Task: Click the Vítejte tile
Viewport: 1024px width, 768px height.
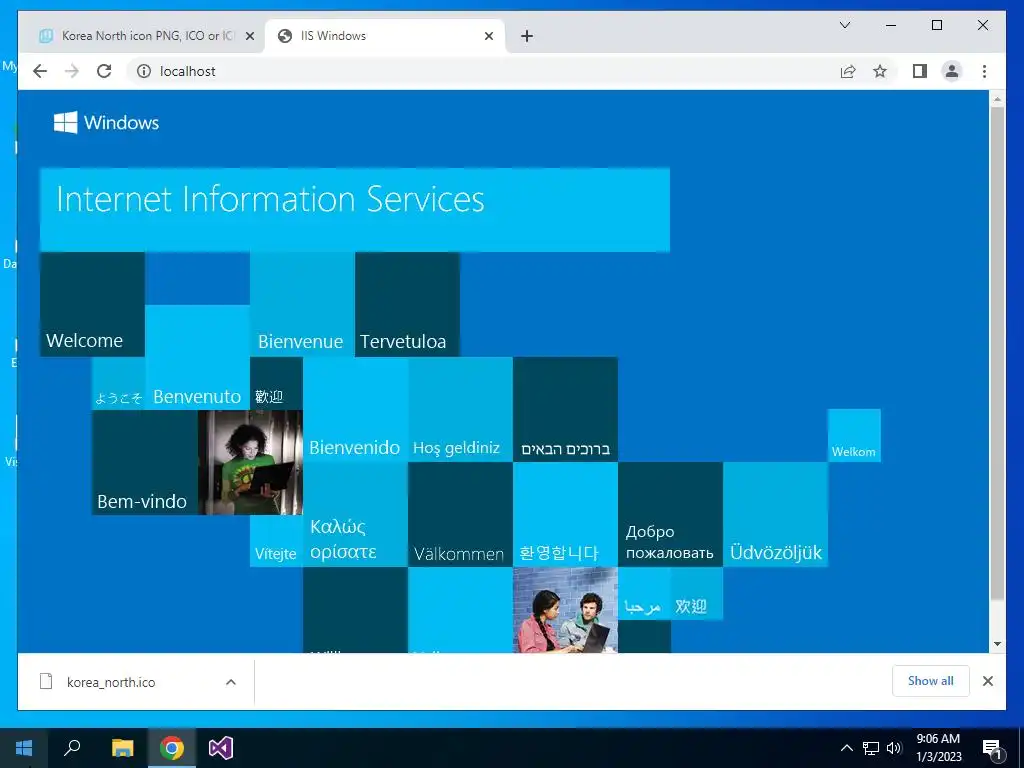Action: (x=276, y=541)
